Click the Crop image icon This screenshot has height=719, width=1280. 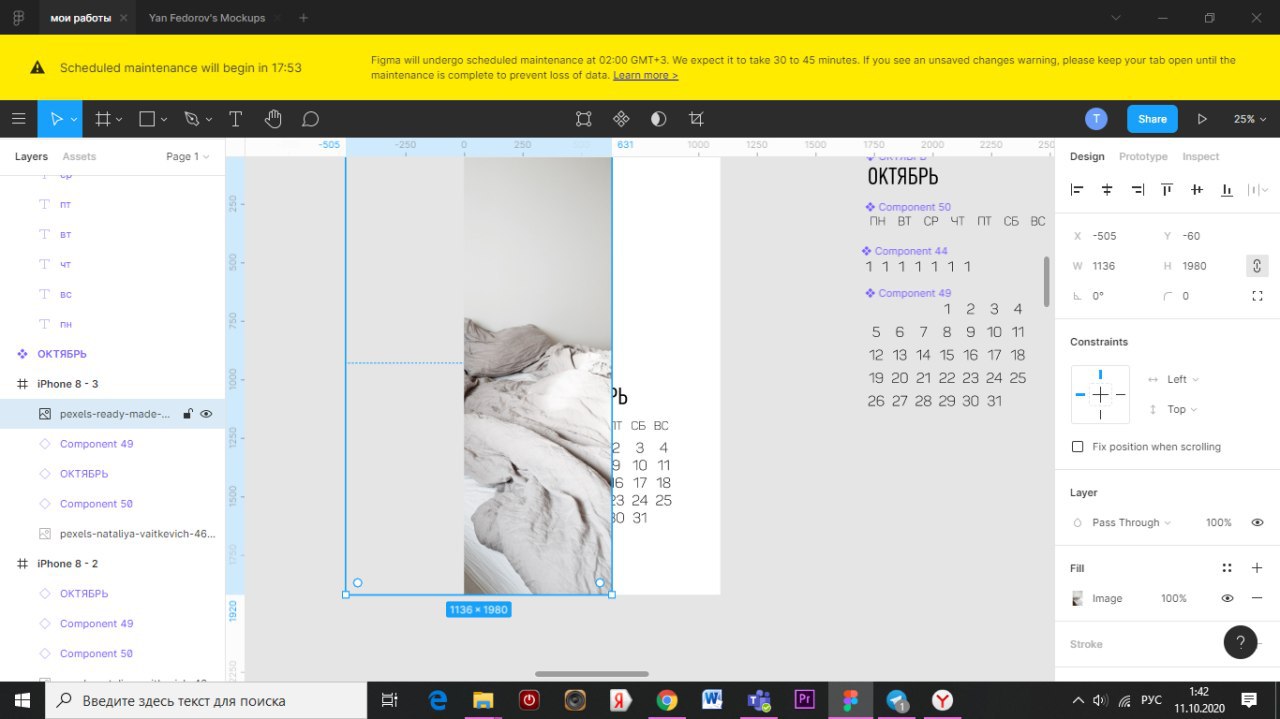pyautogui.click(x=696, y=119)
